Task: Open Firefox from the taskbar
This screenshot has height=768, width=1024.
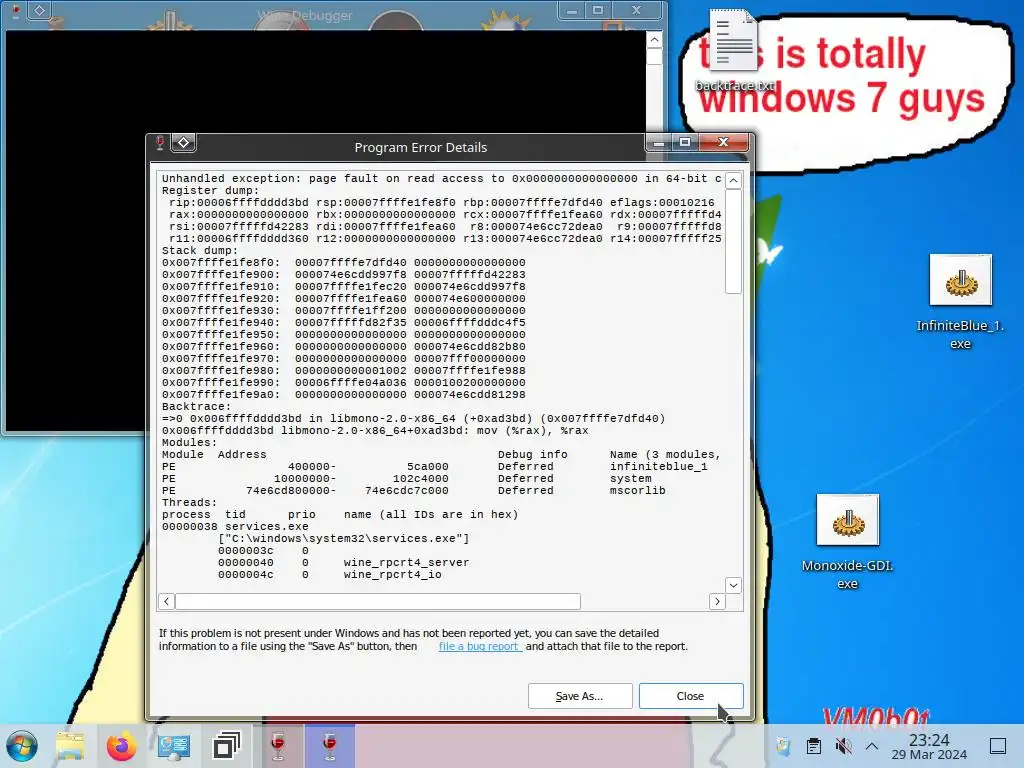Action: tap(121, 746)
